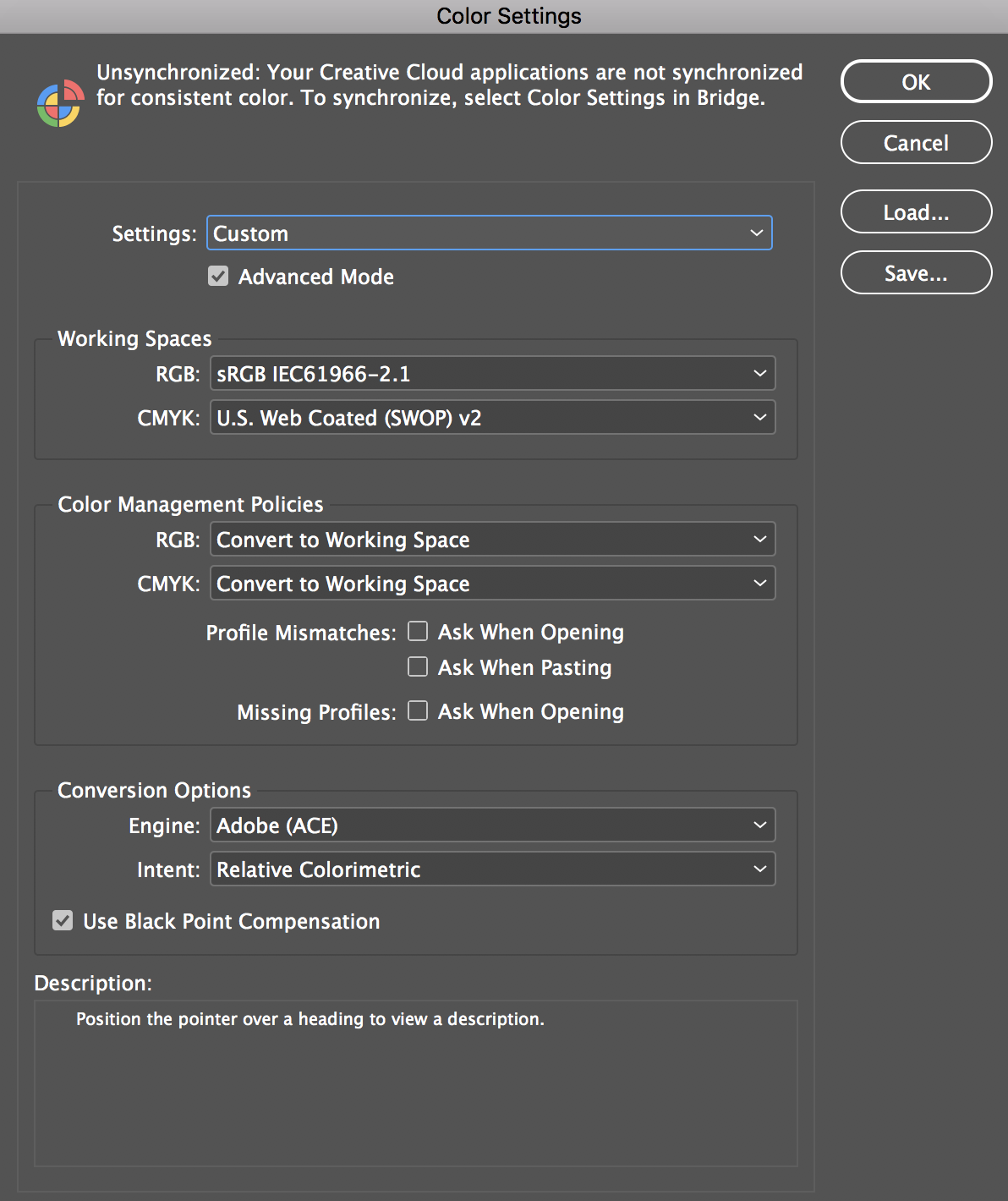Image resolution: width=1008 pixels, height=1201 pixels.
Task: Click the Color Settings title bar
Action: pyautogui.click(x=508, y=16)
